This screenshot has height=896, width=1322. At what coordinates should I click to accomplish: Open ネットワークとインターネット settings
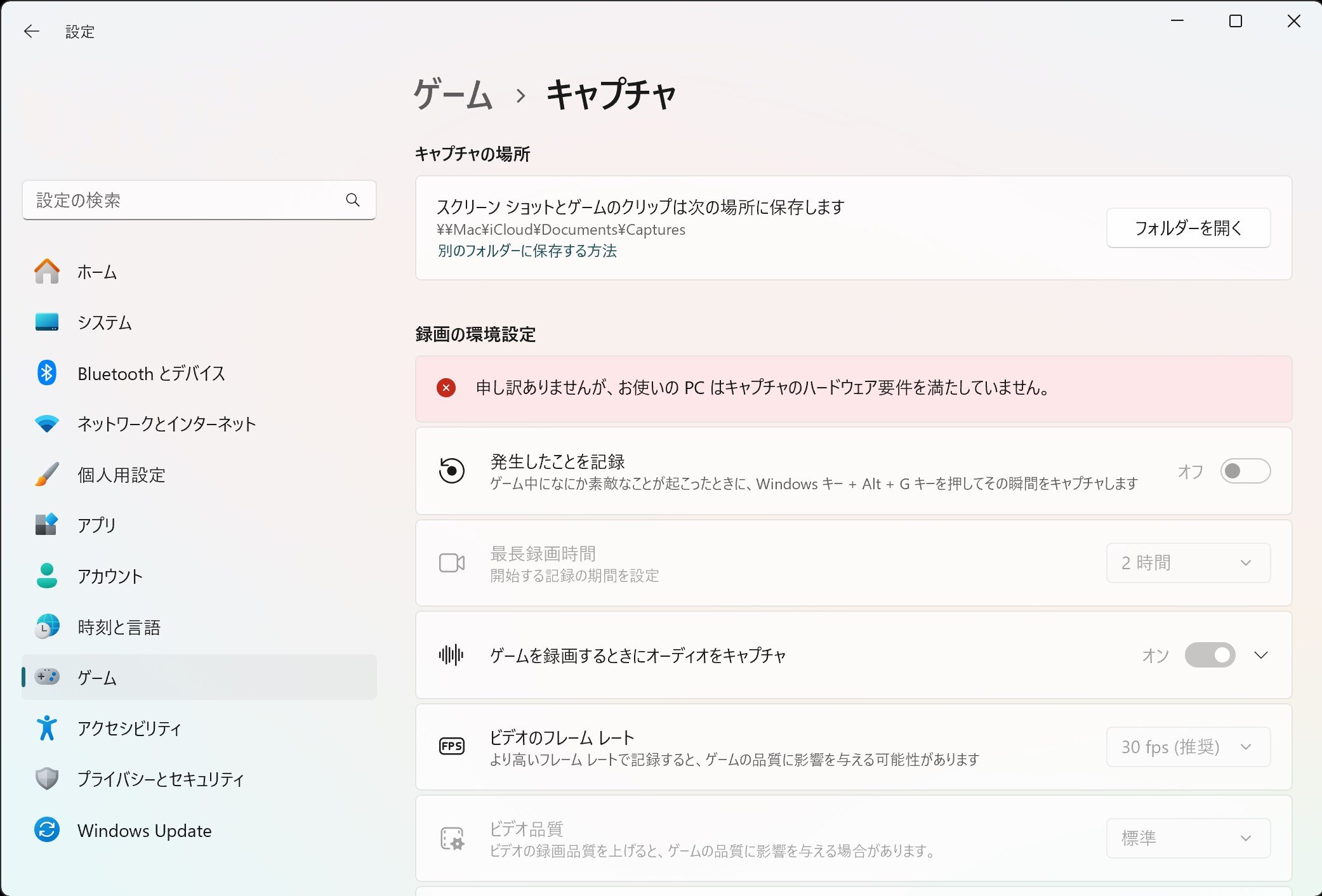[199, 424]
